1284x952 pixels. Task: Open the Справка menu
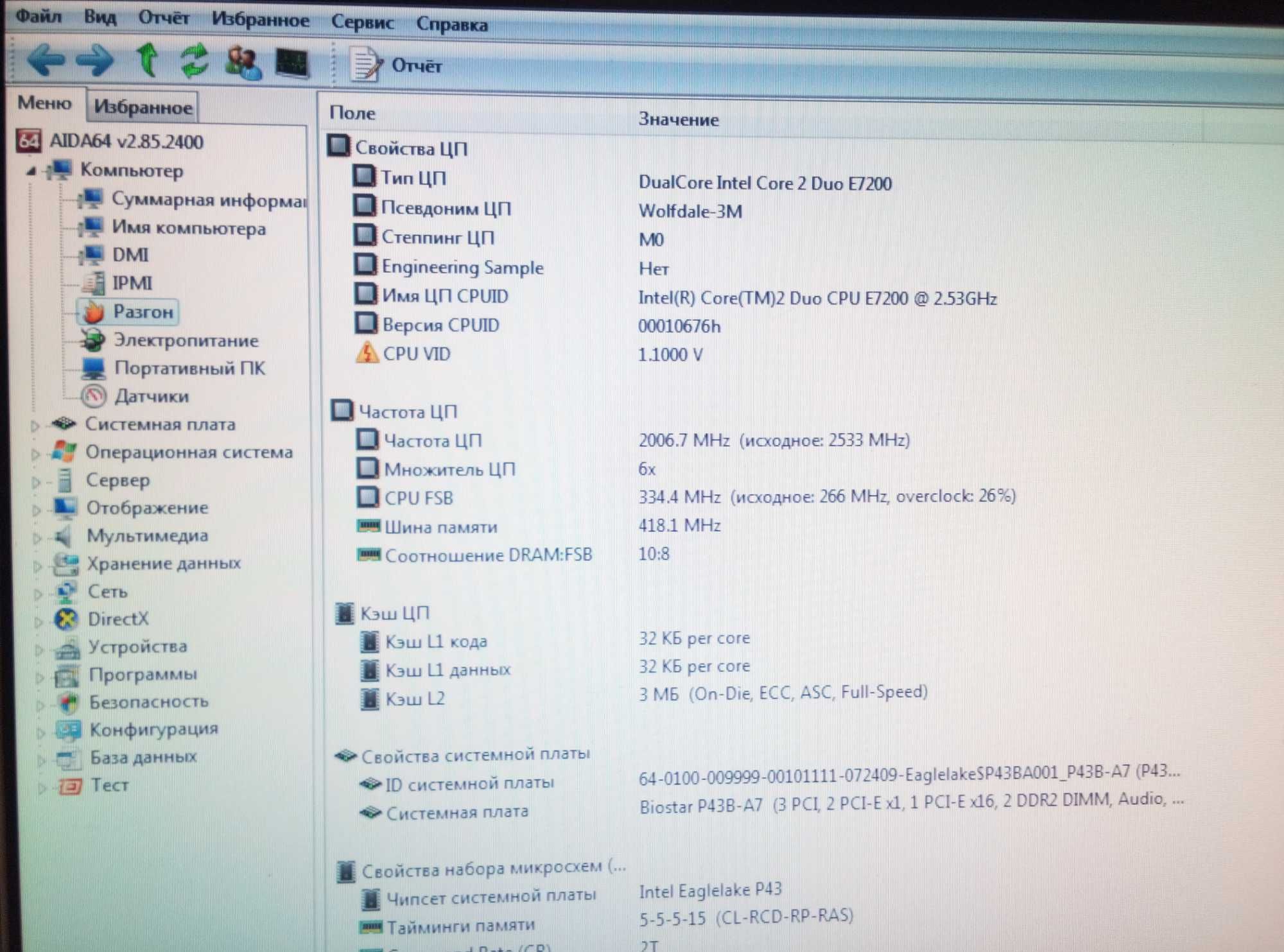(452, 24)
